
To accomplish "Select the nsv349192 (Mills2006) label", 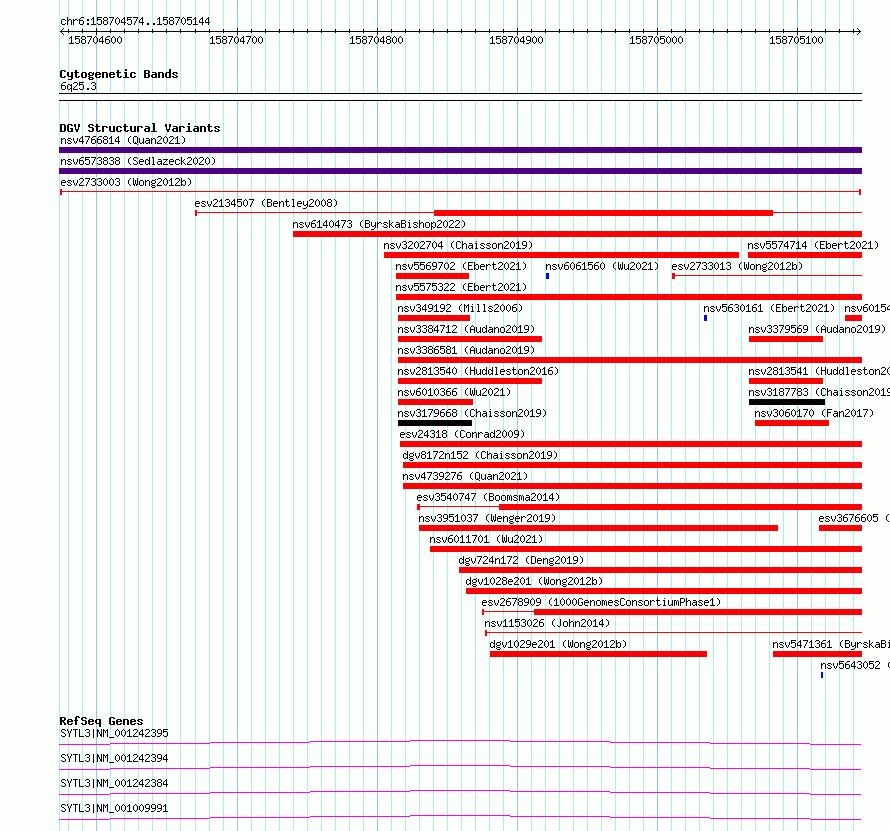I will point(460,308).
